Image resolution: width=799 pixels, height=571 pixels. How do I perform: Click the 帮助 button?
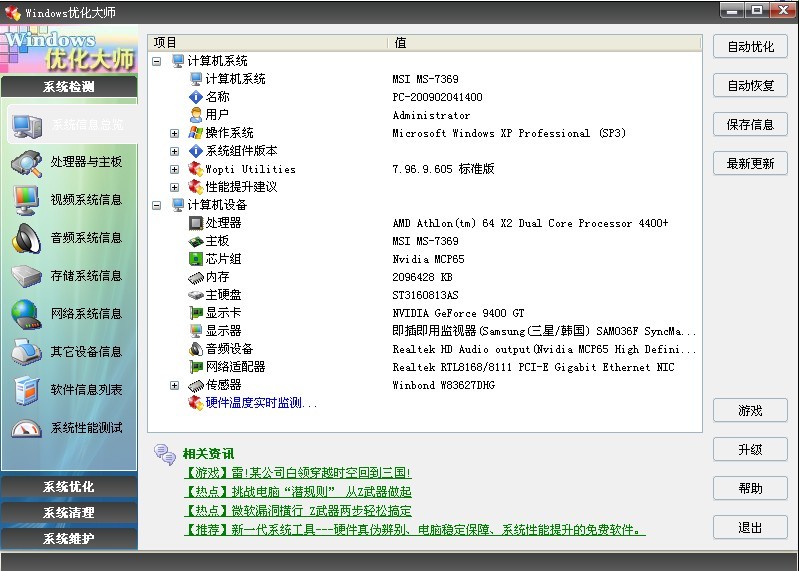click(x=750, y=489)
